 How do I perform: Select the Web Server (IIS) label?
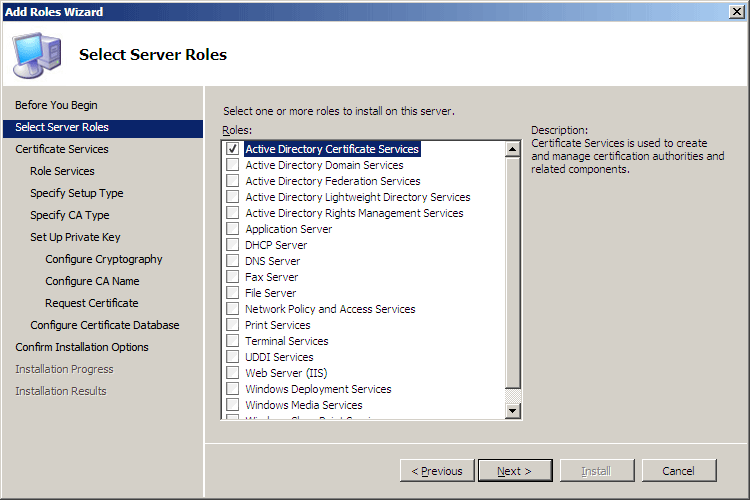(x=286, y=373)
